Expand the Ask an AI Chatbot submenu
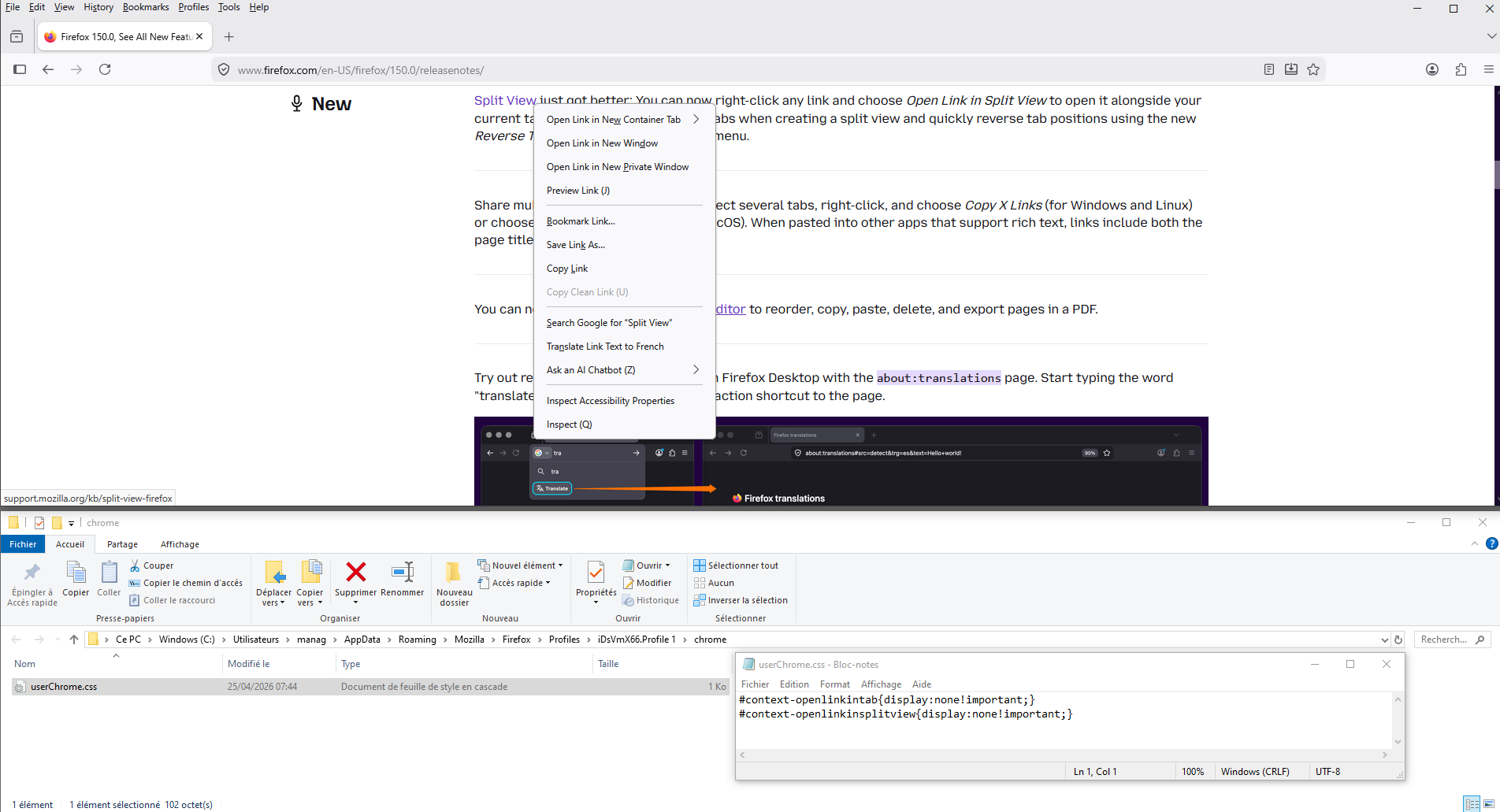 pos(696,370)
